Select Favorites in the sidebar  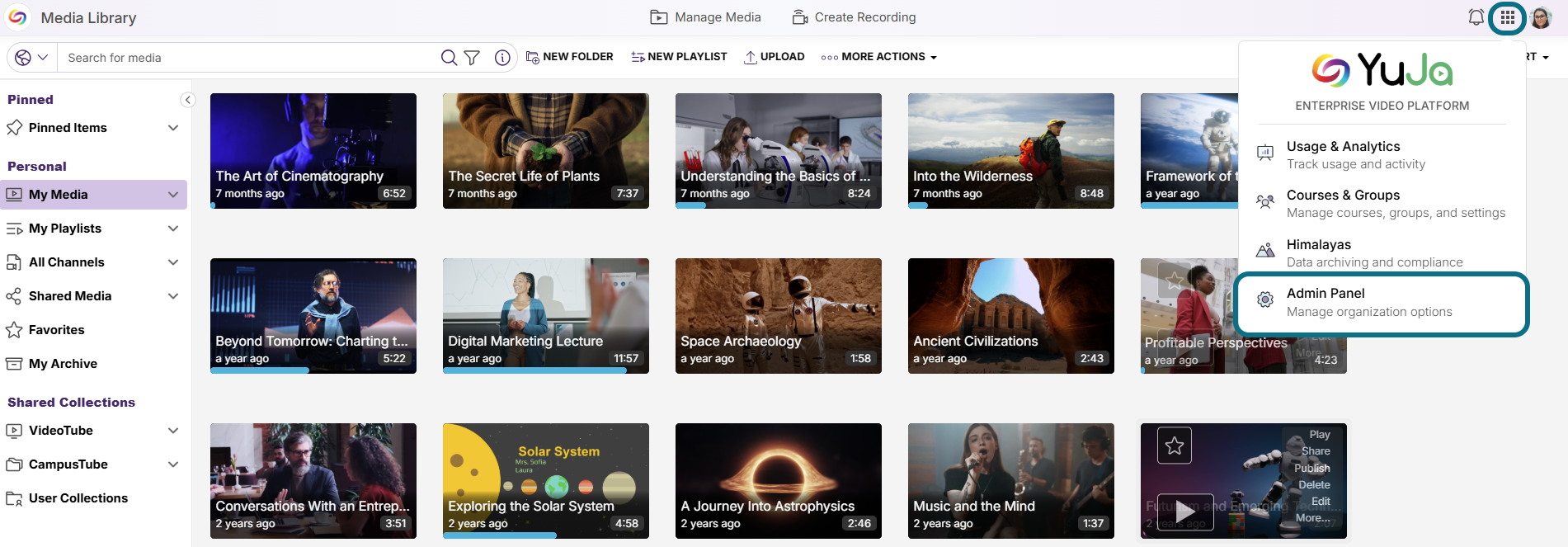57,330
